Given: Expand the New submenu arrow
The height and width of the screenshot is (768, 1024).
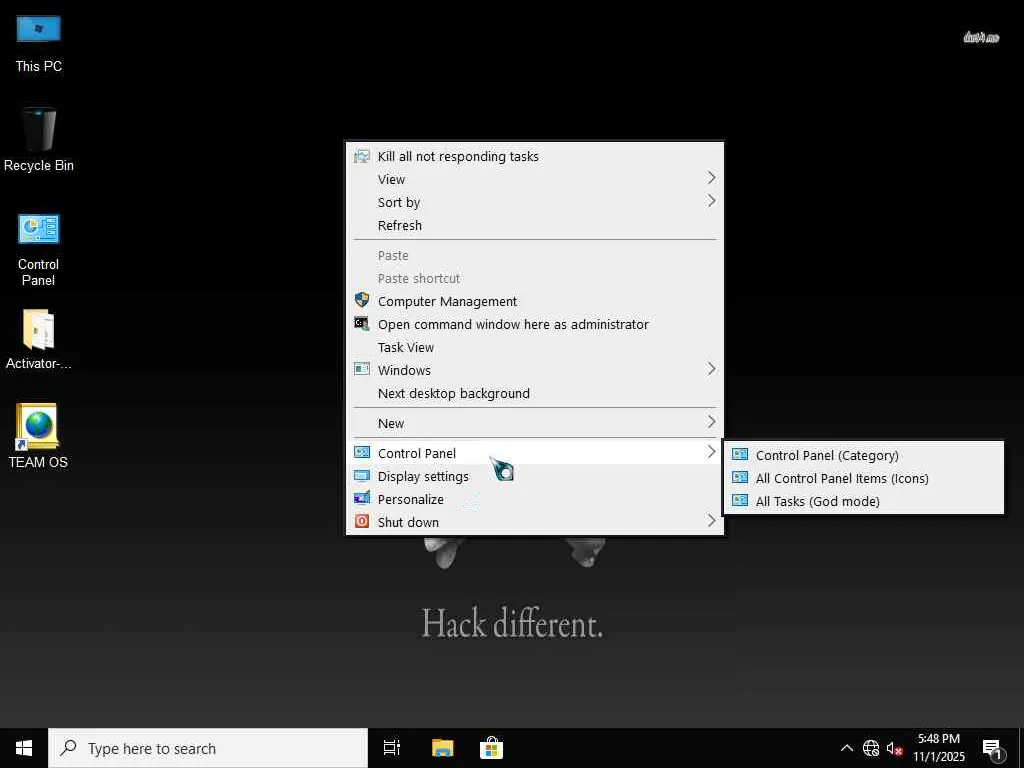Looking at the screenshot, I should click(x=711, y=422).
